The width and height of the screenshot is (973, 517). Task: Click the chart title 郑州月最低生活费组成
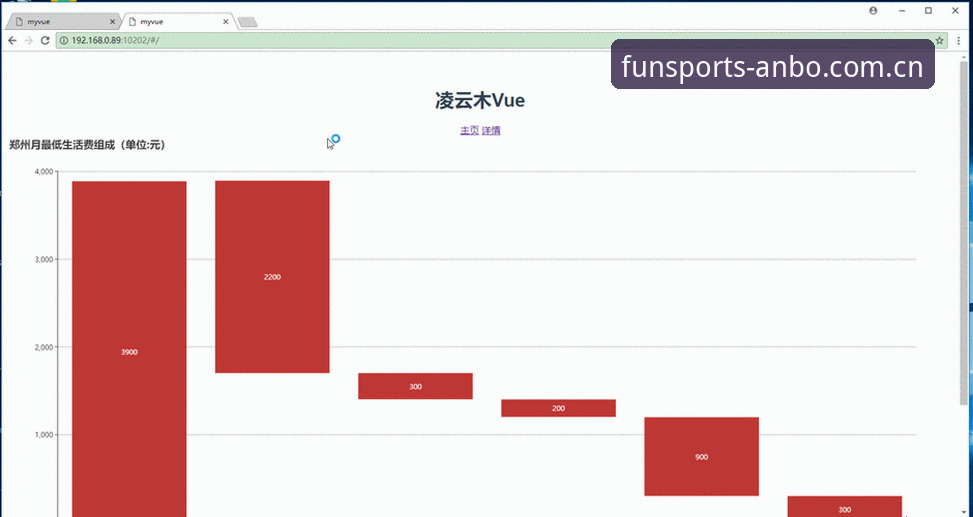[87, 145]
